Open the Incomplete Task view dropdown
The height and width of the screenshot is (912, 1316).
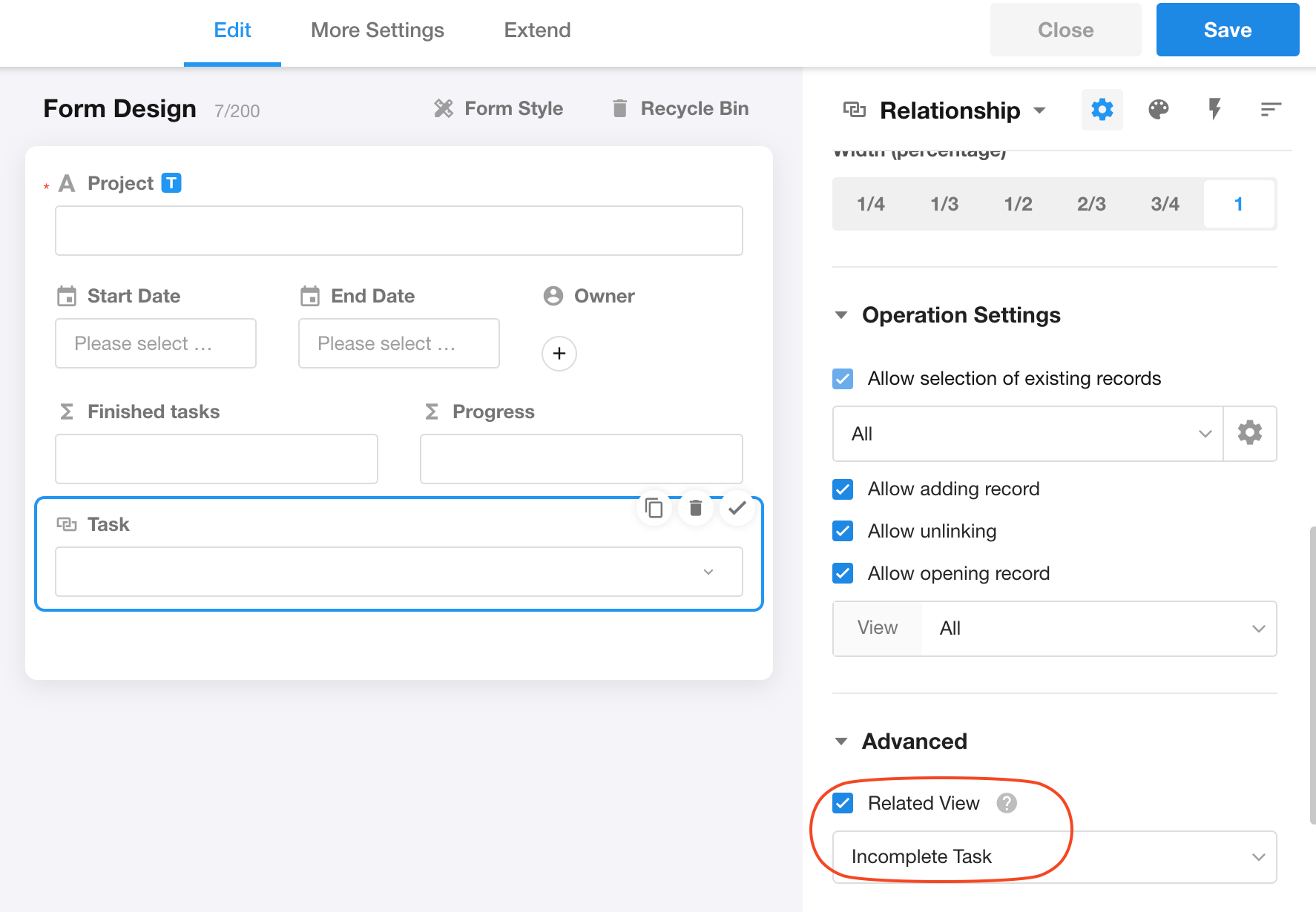1054,856
